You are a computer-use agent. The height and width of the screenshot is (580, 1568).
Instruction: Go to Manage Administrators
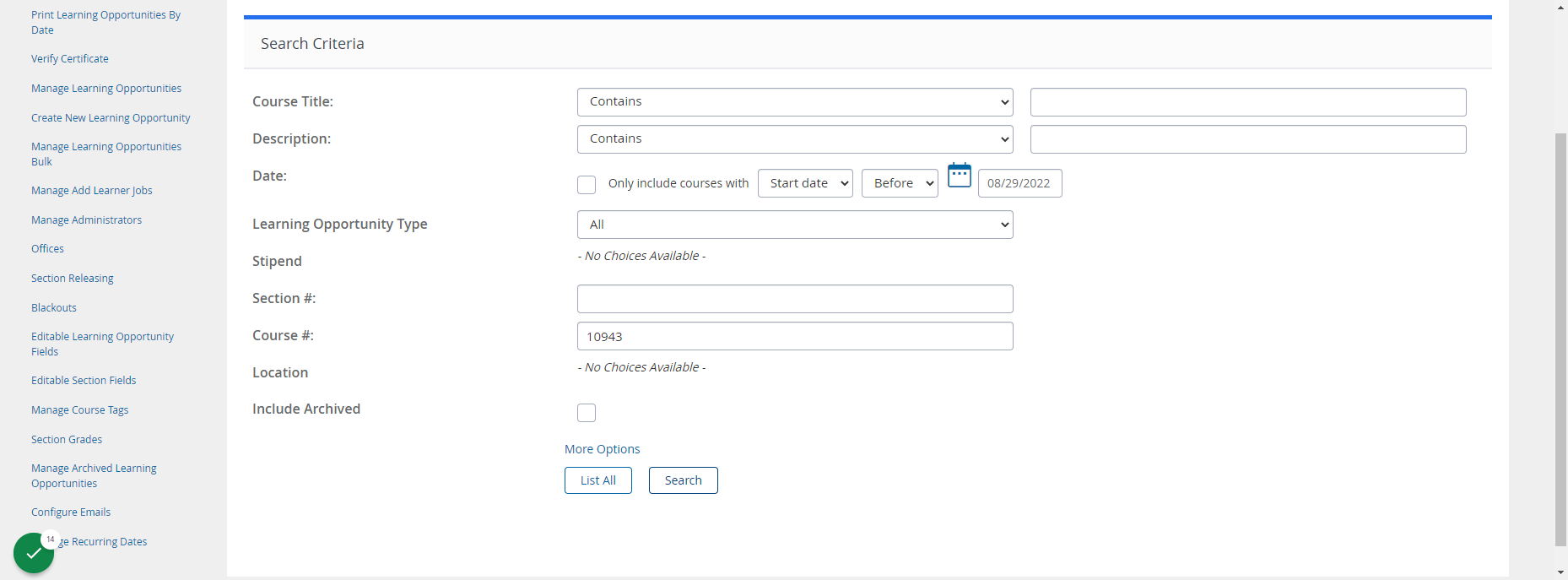click(87, 220)
